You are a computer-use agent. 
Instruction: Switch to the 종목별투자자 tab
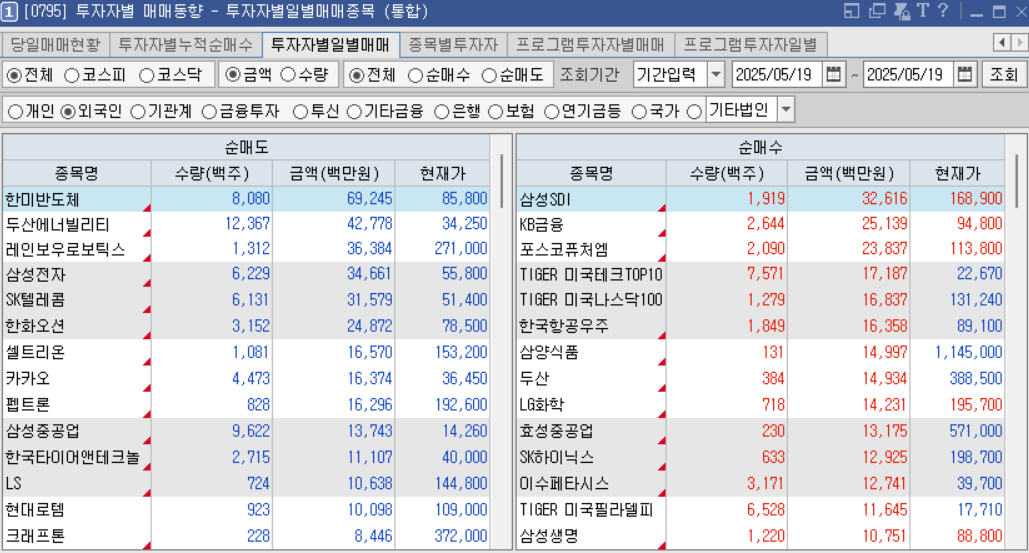pyautogui.click(x=453, y=45)
